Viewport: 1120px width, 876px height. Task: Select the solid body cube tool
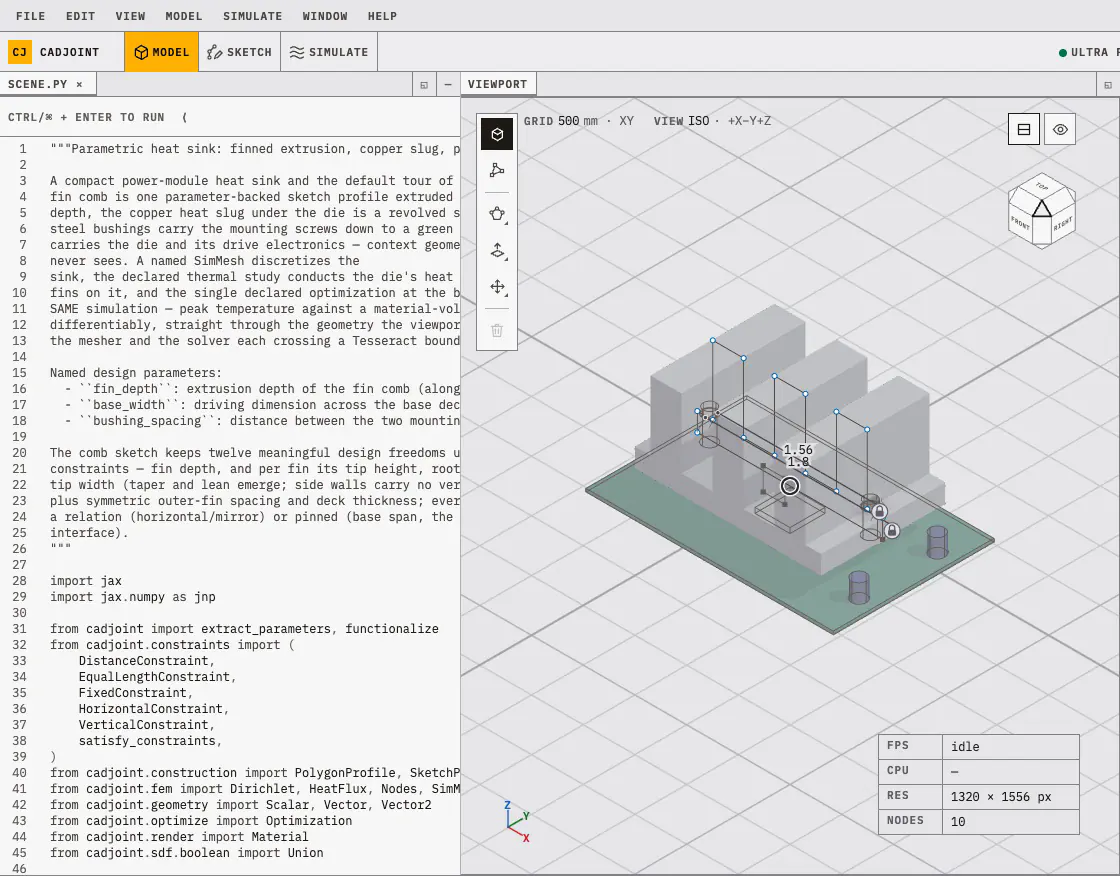(x=497, y=134)
